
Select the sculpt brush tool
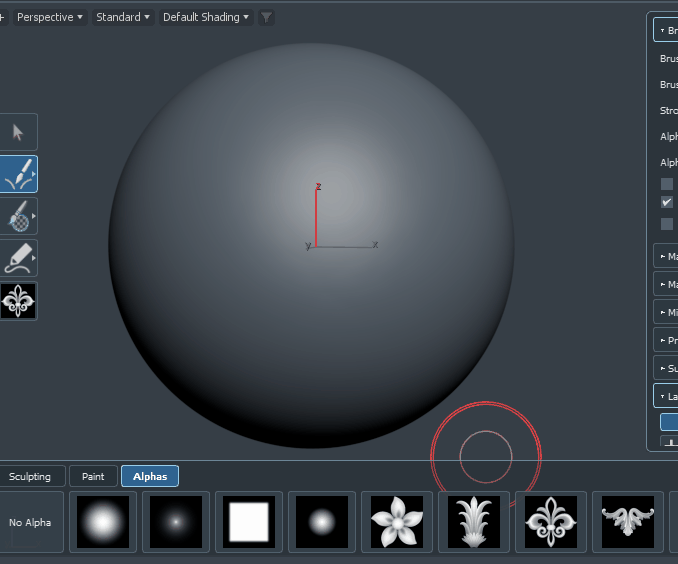[x=18, y=174]
